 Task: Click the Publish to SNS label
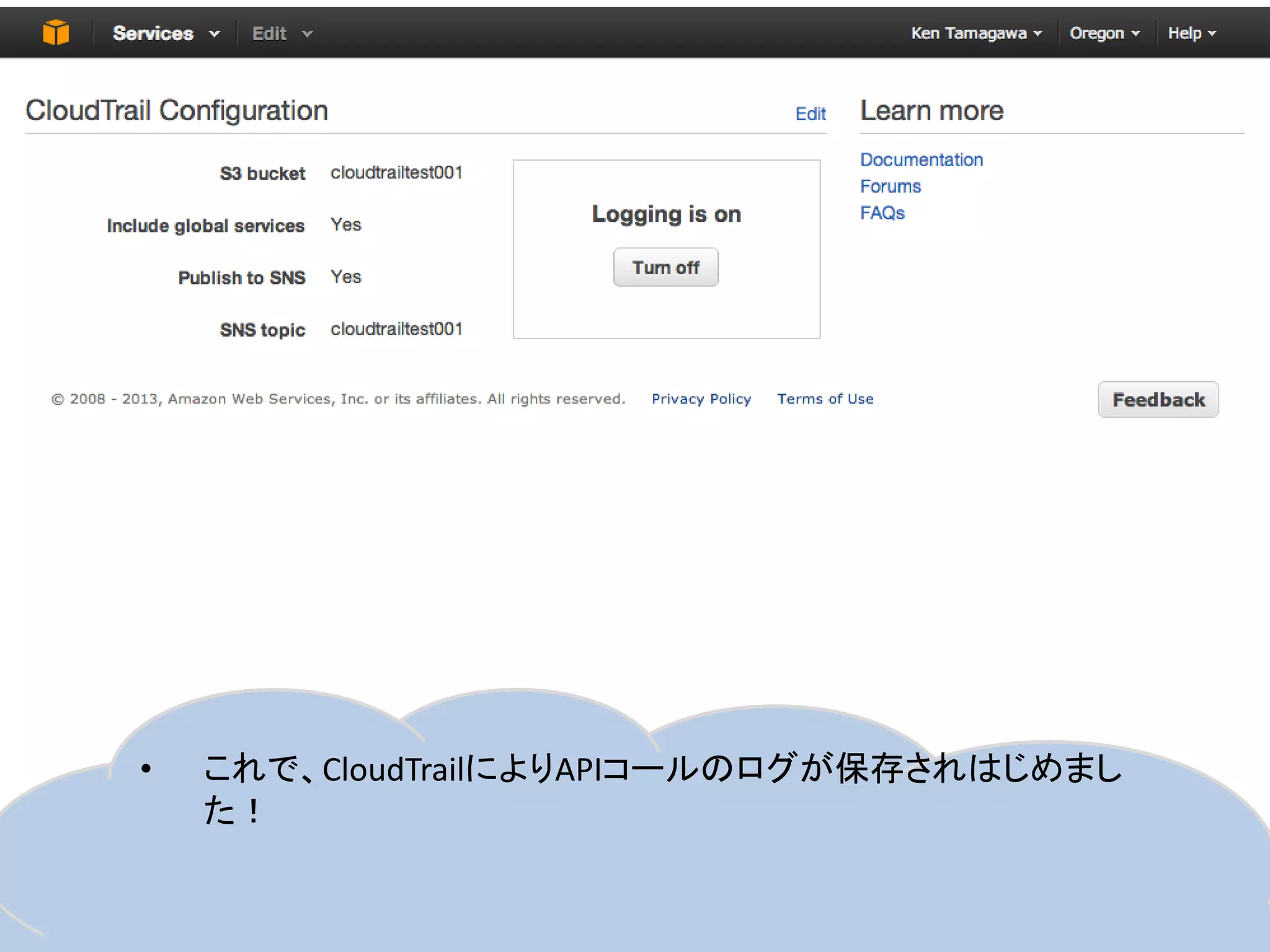(x=242, y=278)
